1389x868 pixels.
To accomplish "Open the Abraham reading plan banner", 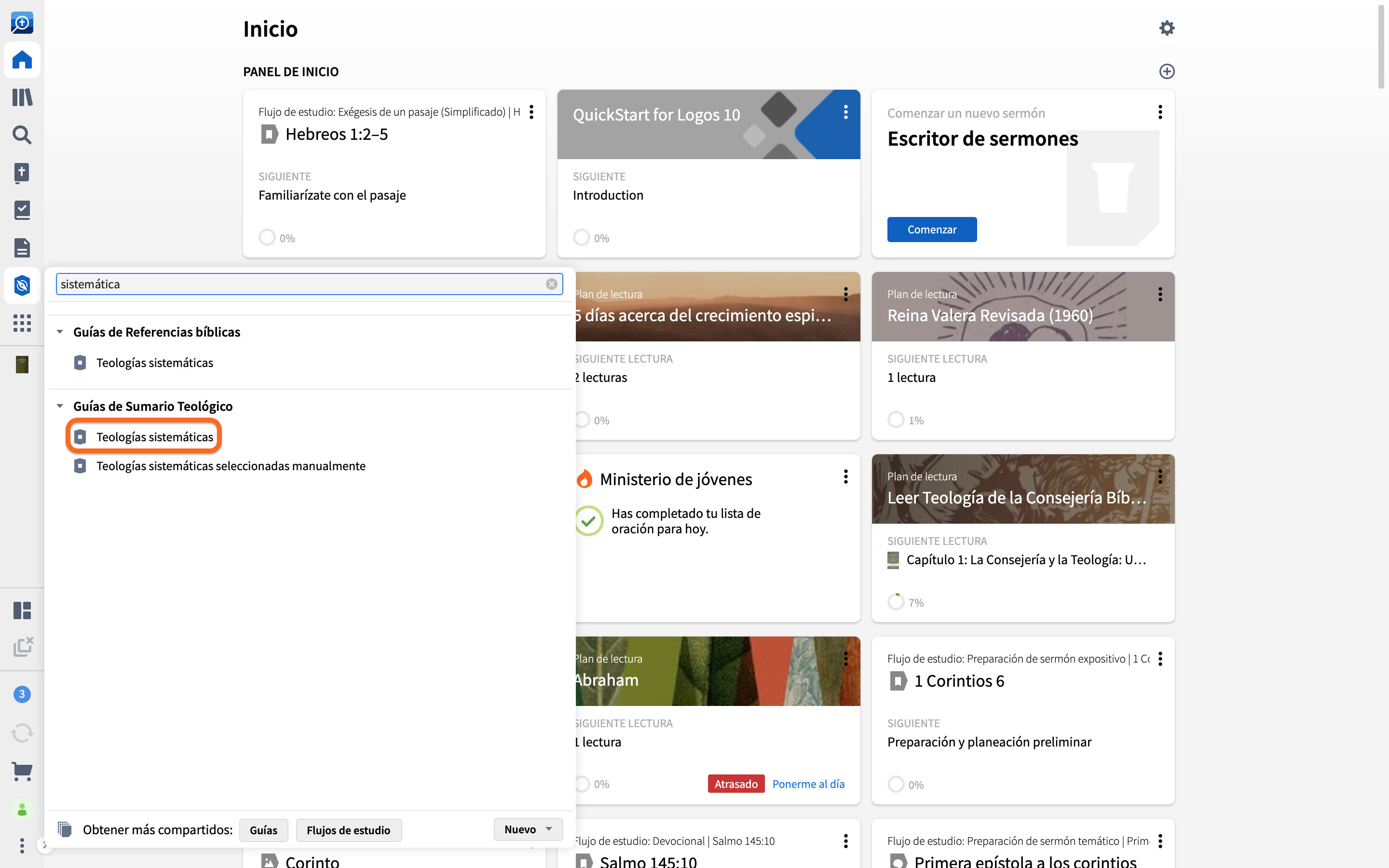I will click(718, 671).
